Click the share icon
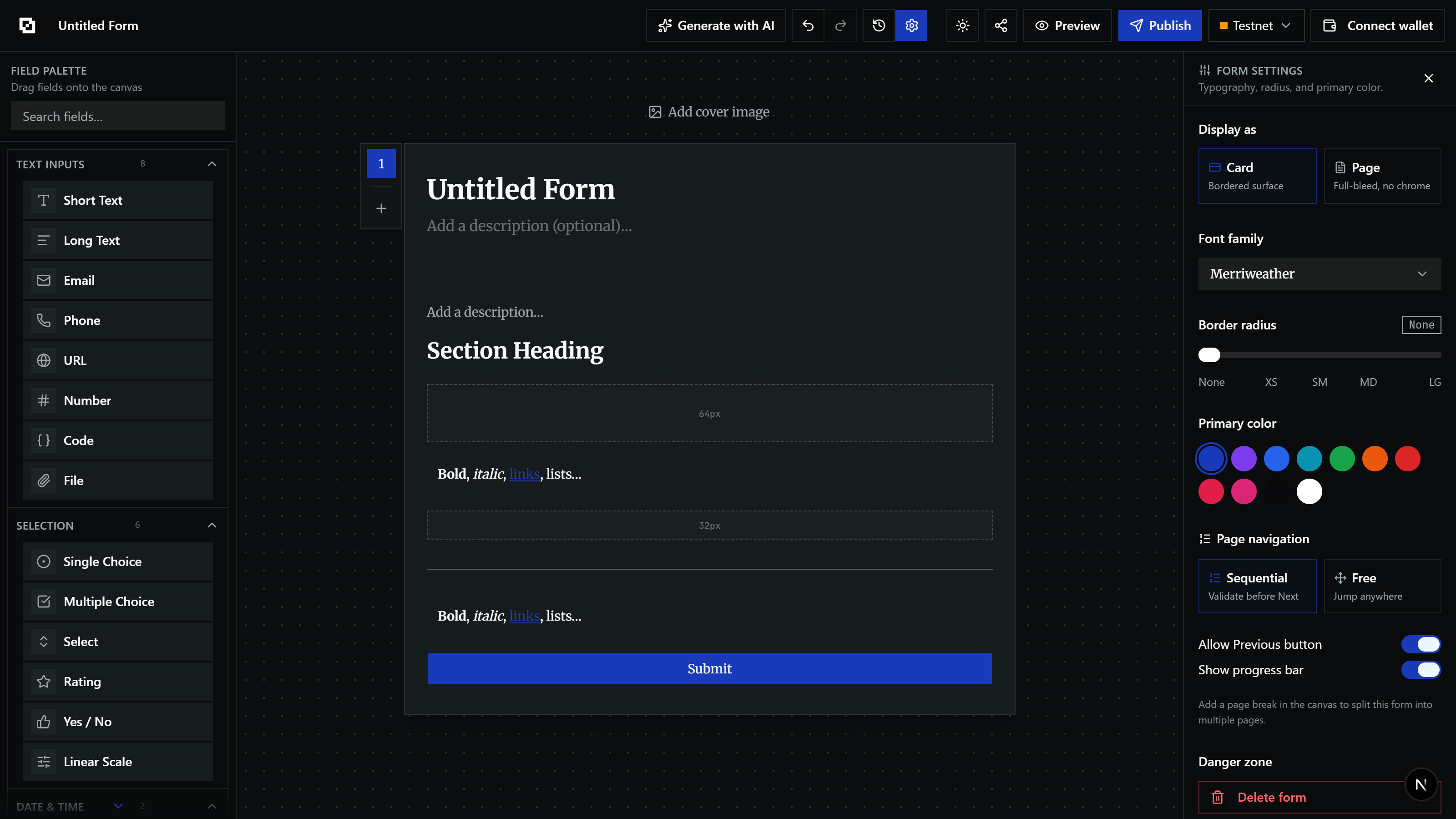 (1001, 25)
